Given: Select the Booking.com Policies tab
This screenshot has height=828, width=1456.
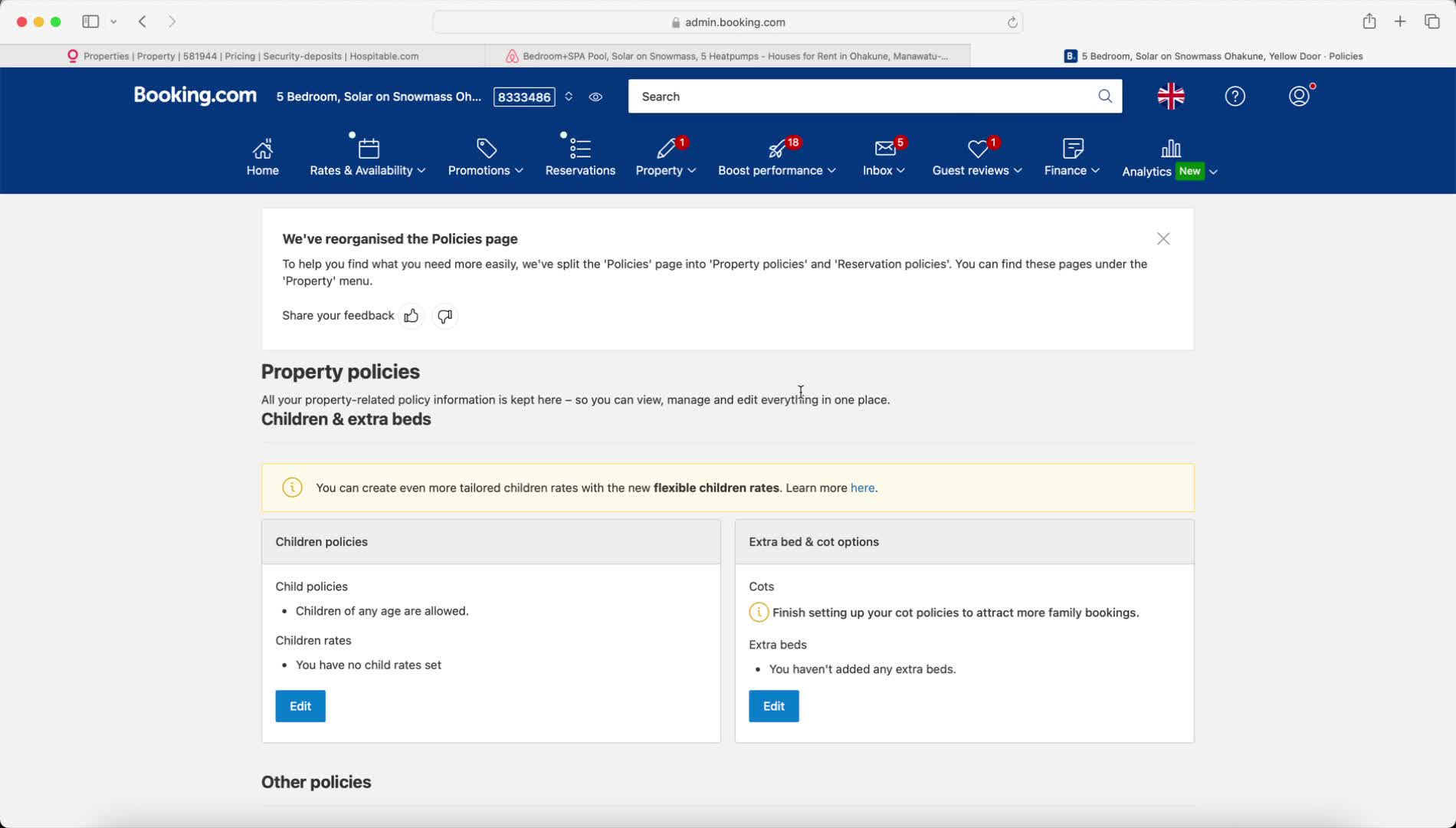Looking at the screenshot, I should coord(1213,56).
